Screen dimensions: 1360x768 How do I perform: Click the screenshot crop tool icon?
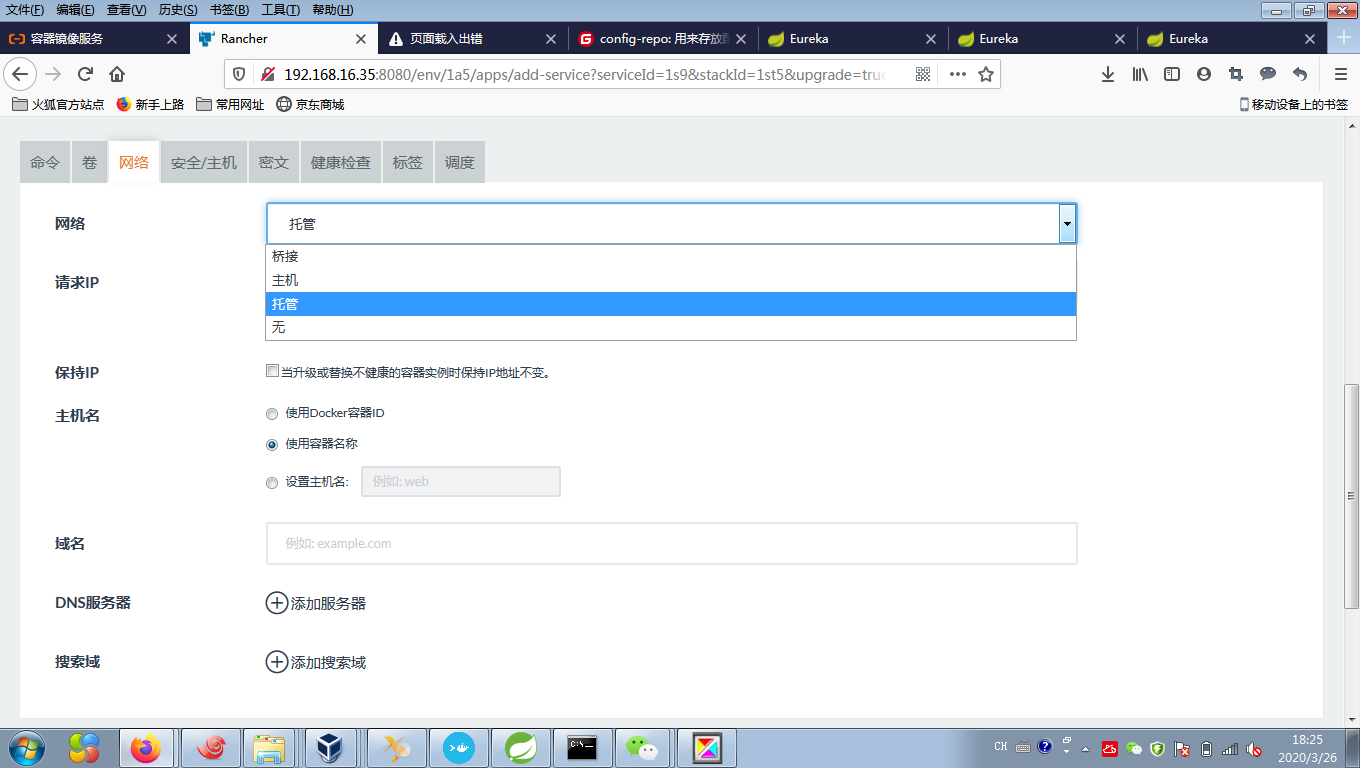tap(1236, 74)
